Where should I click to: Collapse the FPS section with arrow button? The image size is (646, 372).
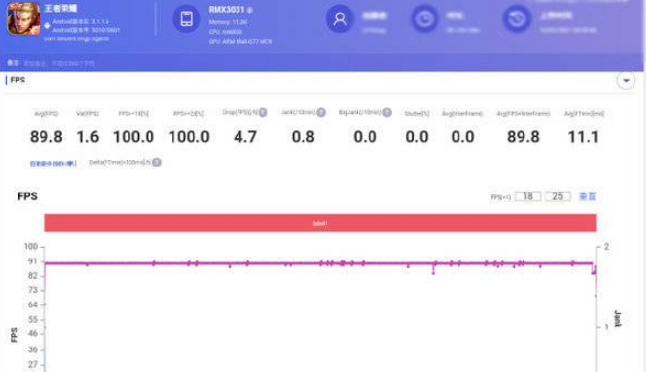click(x=626, y=80)
